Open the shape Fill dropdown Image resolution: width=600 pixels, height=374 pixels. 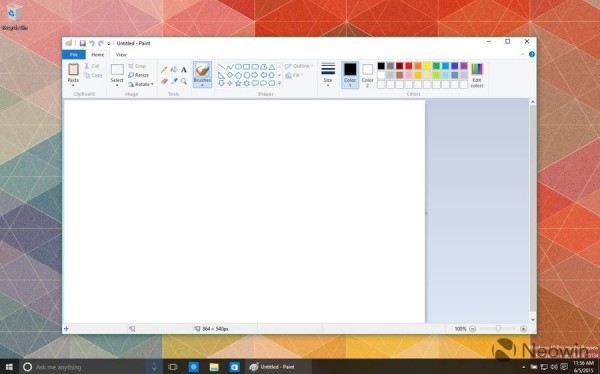point(294,75)
